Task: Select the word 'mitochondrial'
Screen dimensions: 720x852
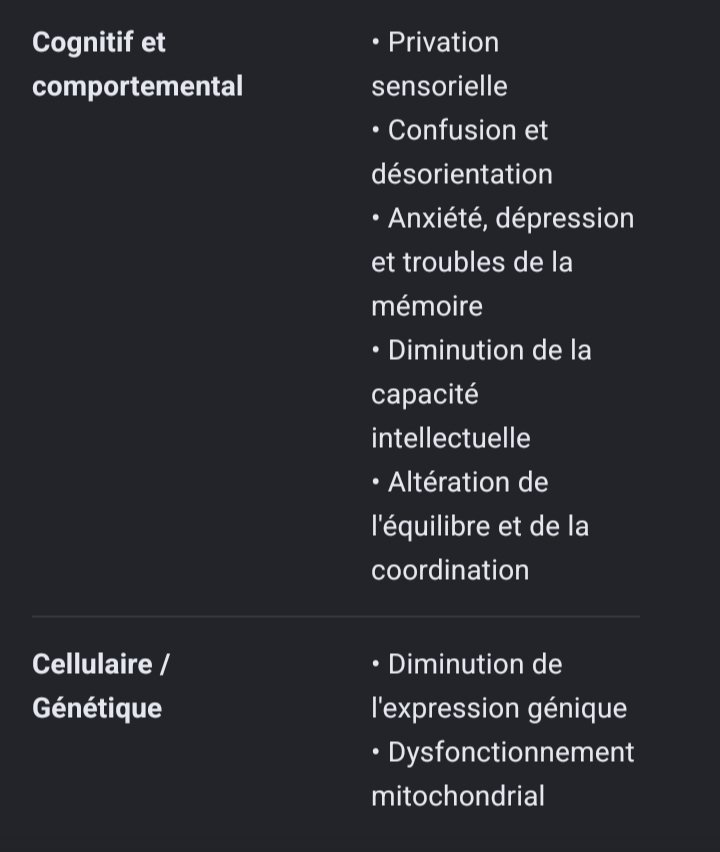Action: (458, 797)
